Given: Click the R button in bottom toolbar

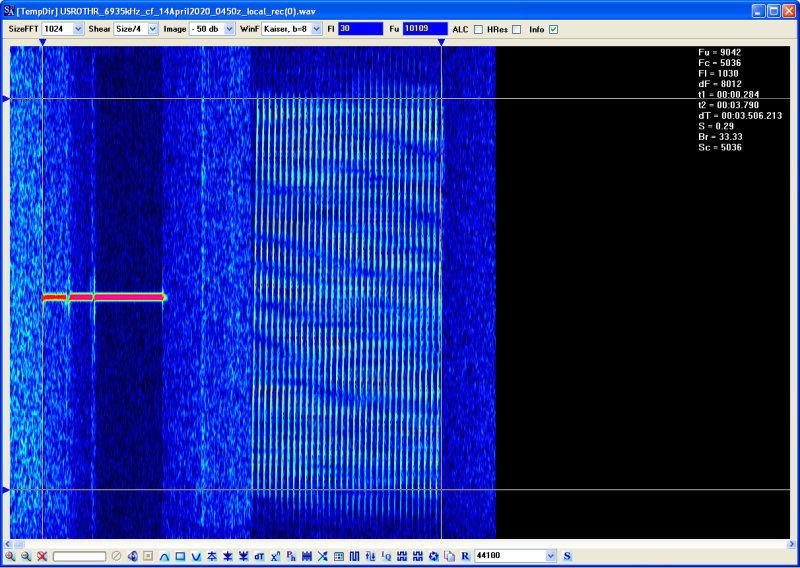Looking at the screenshot, I should click(465, 556).
